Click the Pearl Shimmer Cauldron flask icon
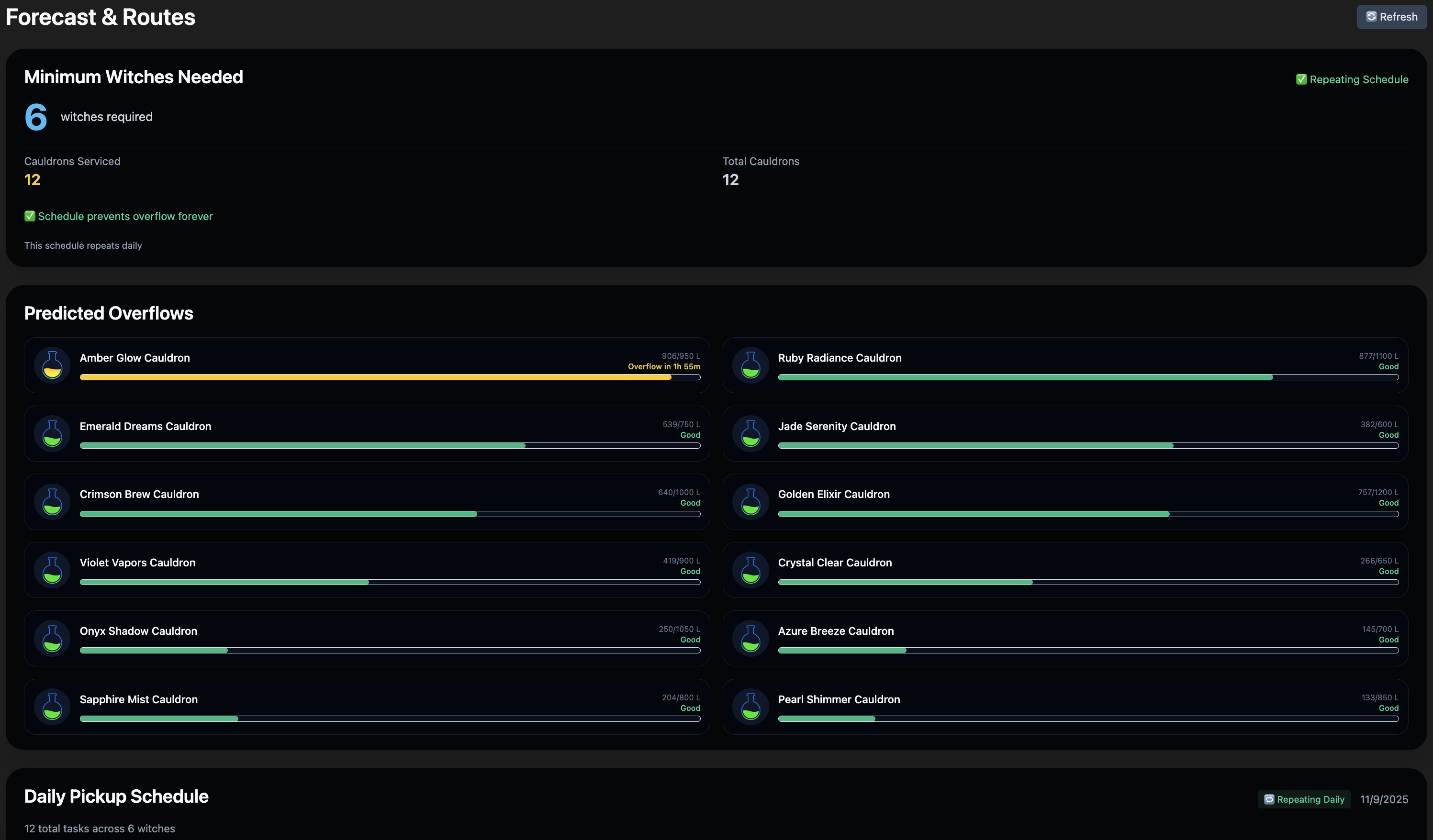Image resolution: width=1433 pixels, height=840 pixels. [750, 707]
